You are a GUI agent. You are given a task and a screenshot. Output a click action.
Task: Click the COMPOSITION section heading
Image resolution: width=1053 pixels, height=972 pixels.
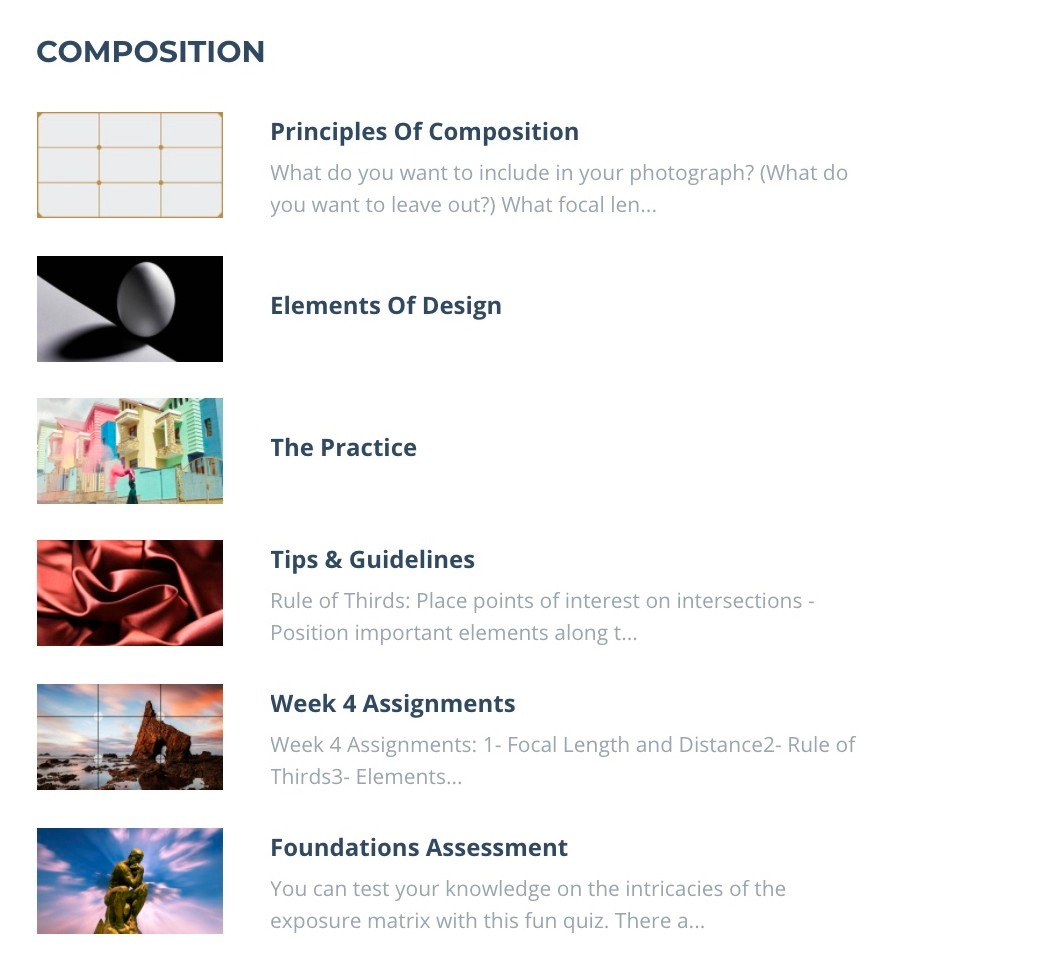coord(150,52)
